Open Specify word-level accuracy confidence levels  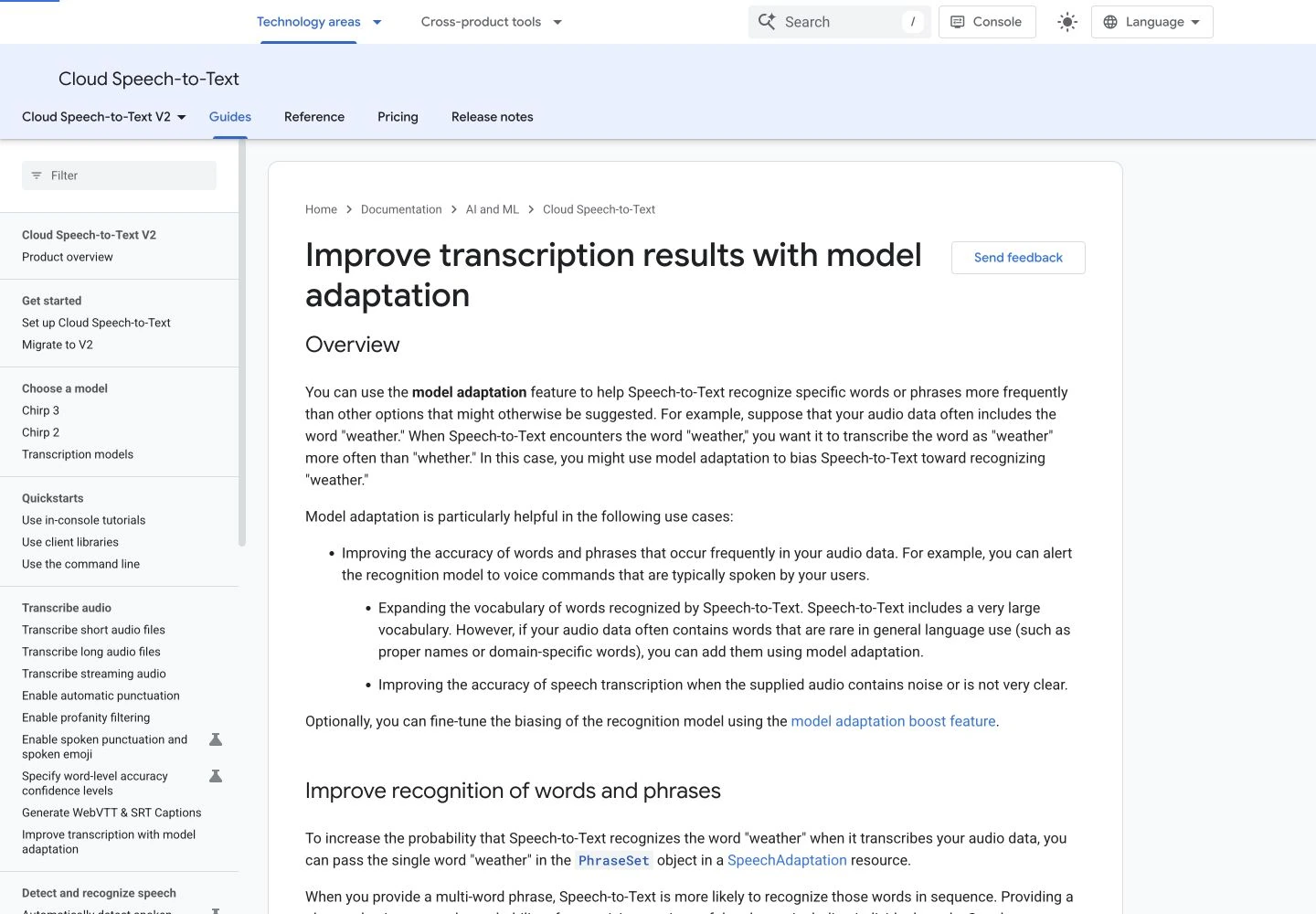[x=95, y=783]
